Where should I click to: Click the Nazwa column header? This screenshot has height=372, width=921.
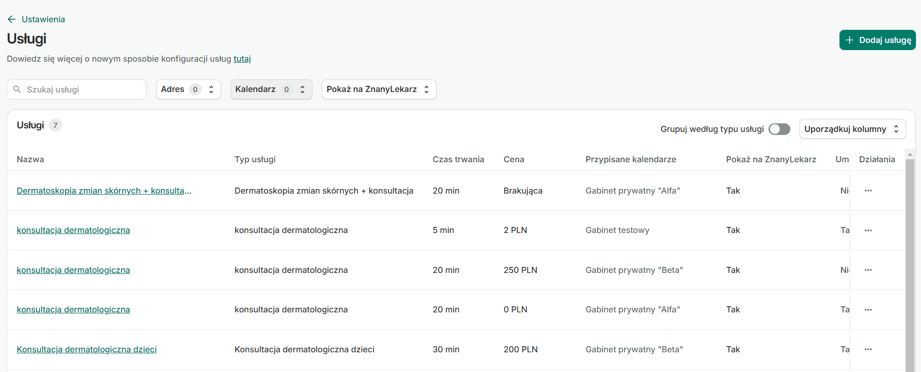(x=31, y=159)
